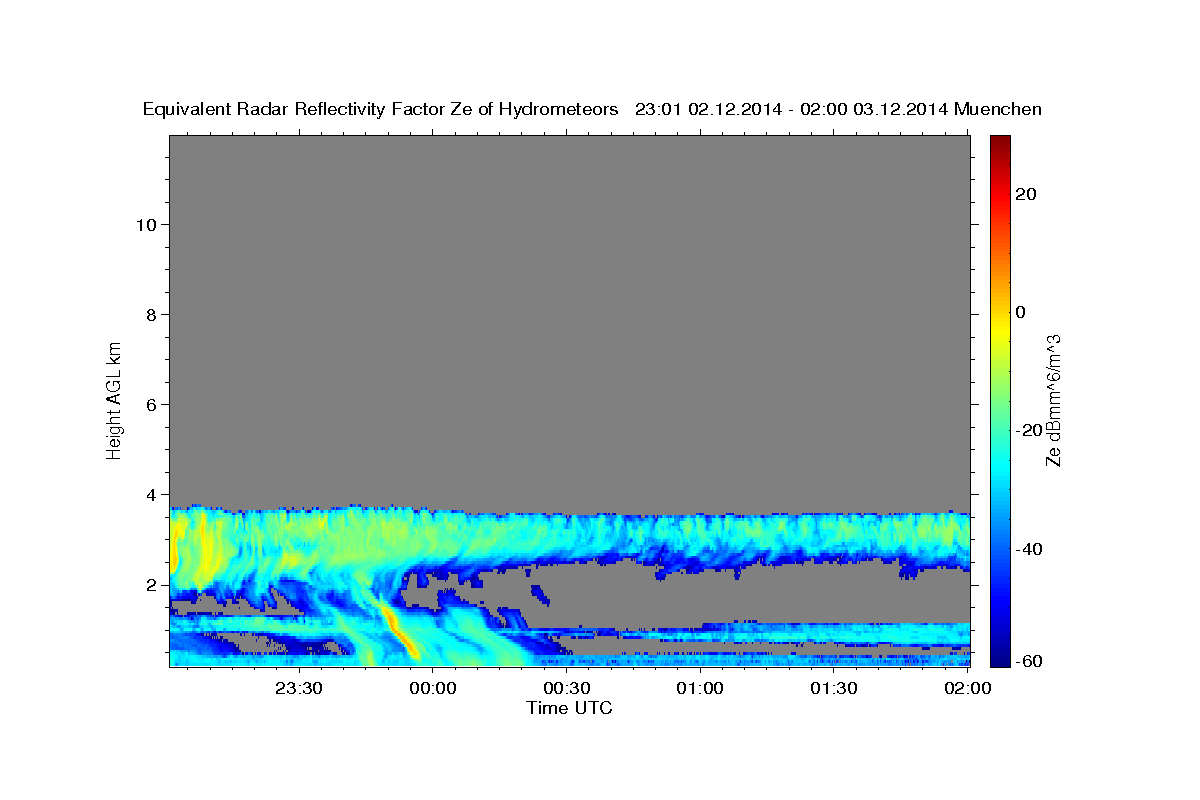
Task: Click the height tick label '4'
Action: click(150, 494)
